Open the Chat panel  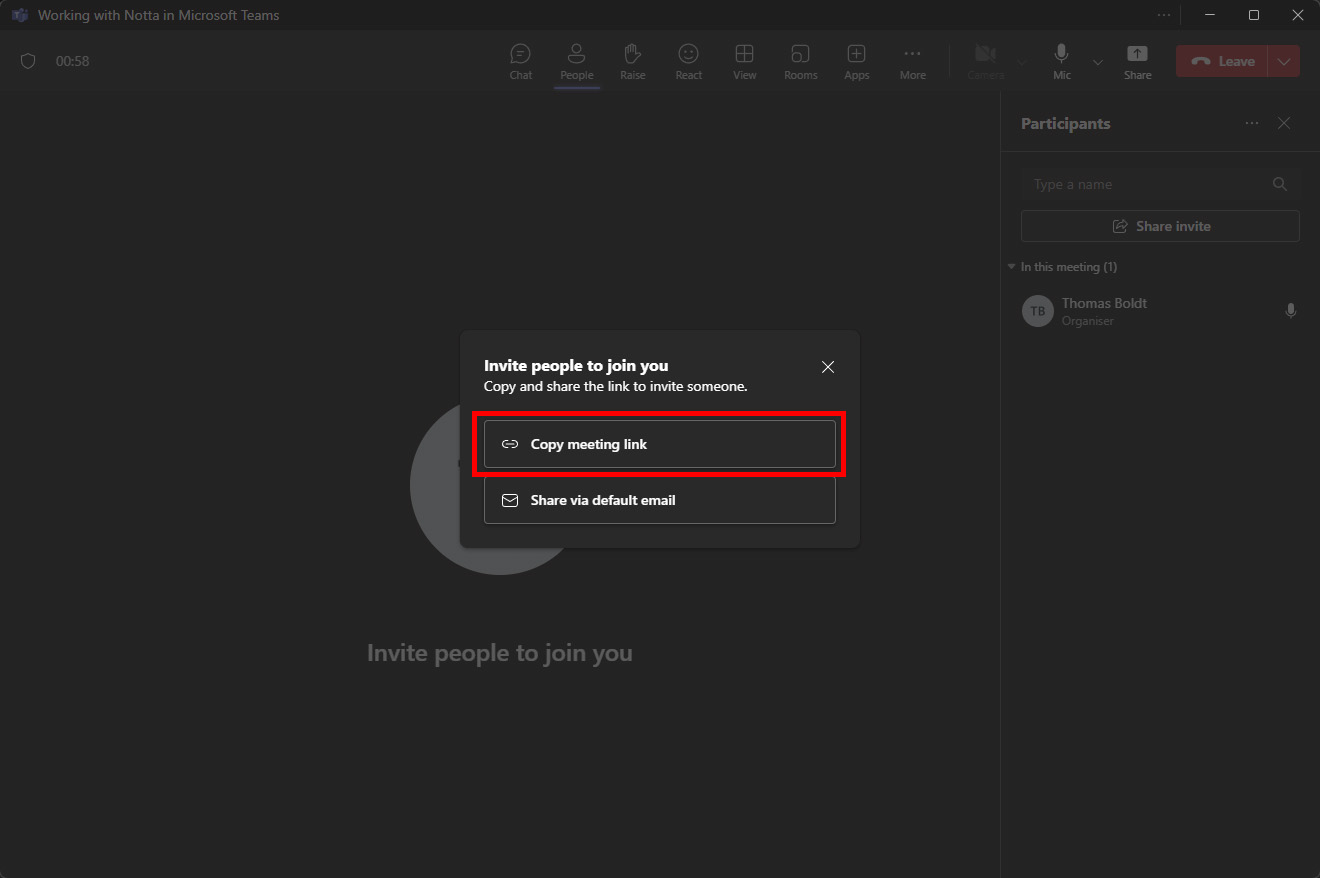(x=521, y=62)
